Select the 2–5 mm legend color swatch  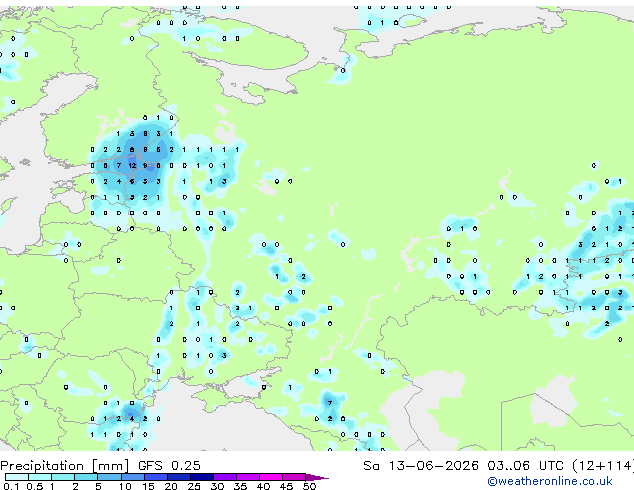coord(86,477)
